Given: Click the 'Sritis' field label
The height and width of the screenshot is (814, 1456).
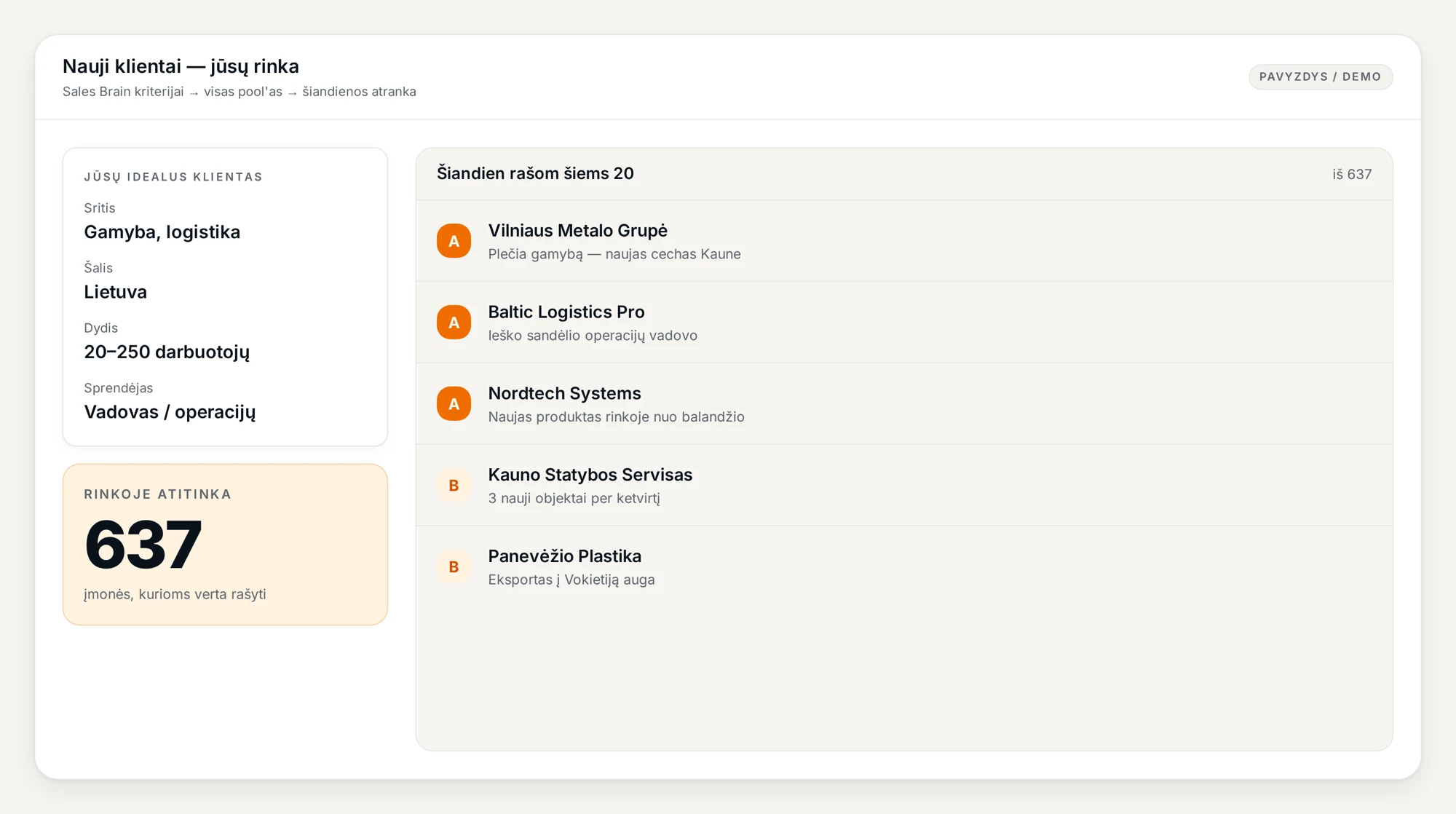Looking at the screenshot, I should coord(99,208).
